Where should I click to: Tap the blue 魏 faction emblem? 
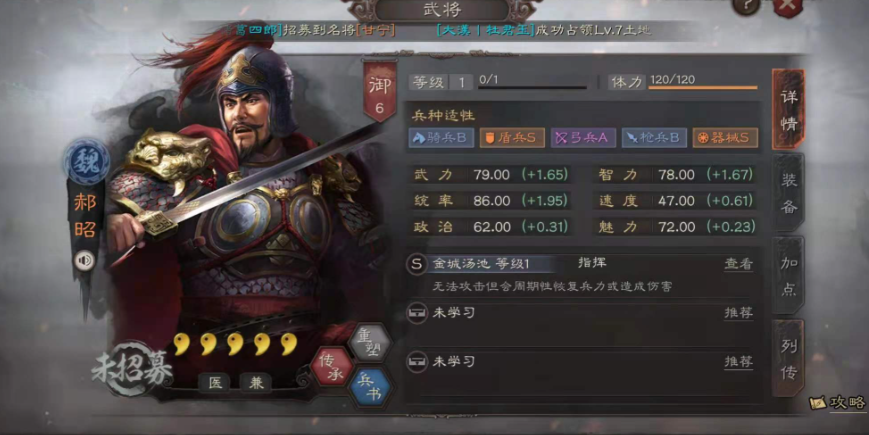(86, 162)
